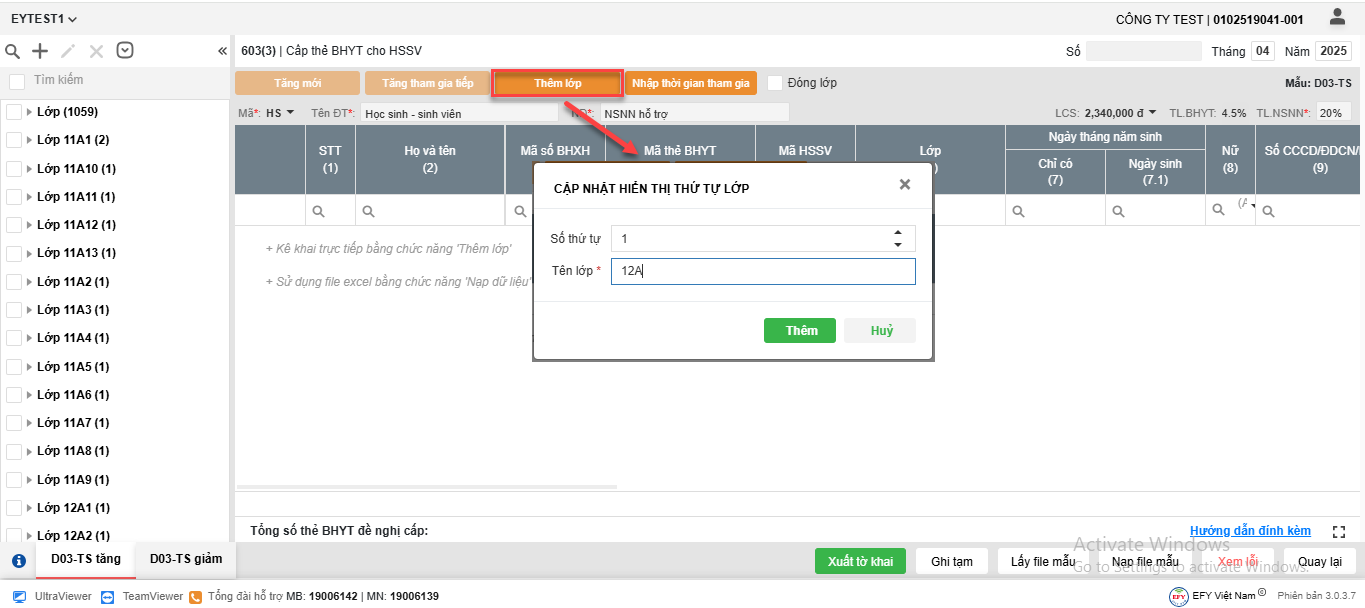Click the Tên lớp input field
Screen dimensions: 1365x608
point(762,271)
